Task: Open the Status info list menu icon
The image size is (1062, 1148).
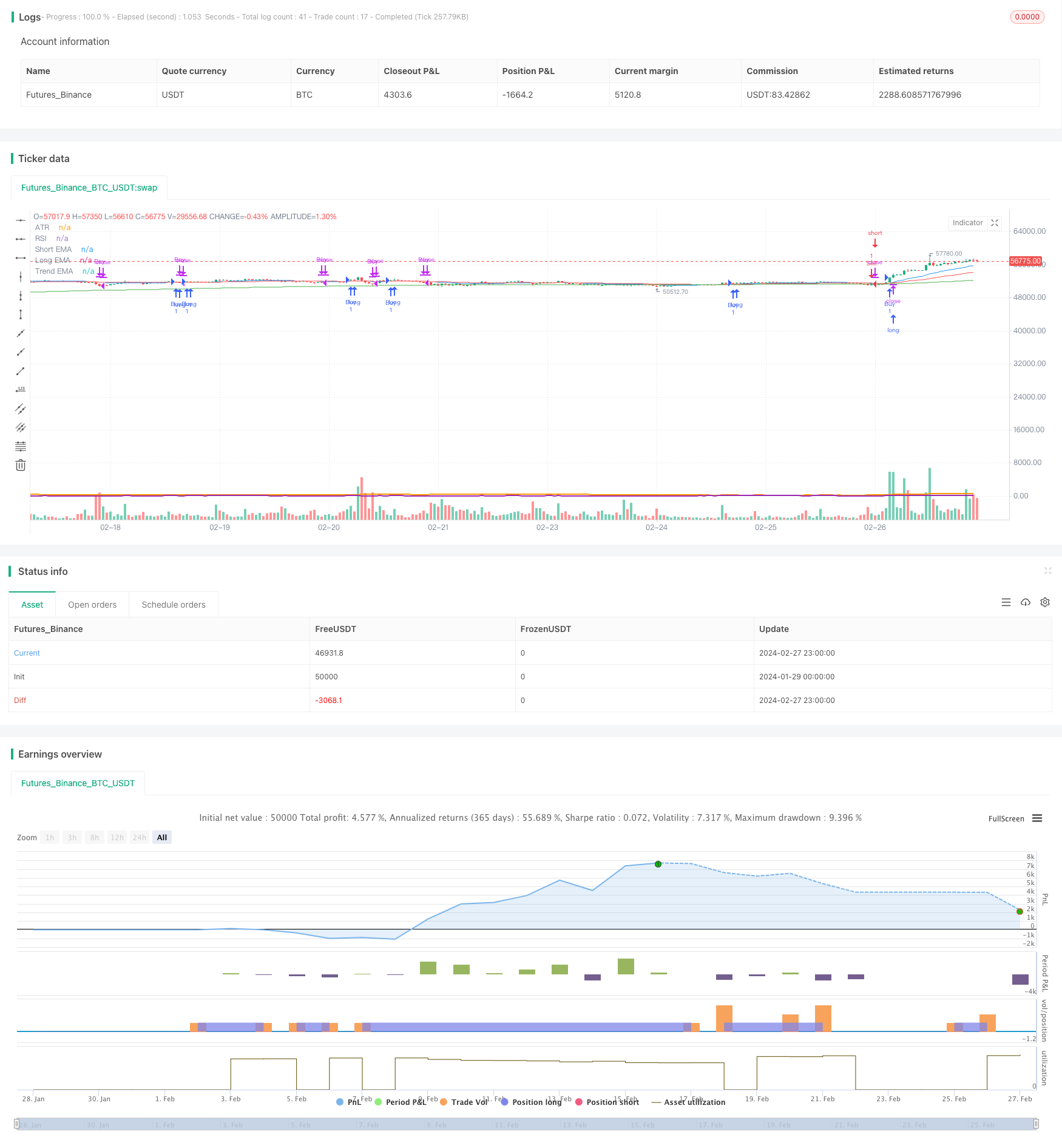Action: point(1006,602)
